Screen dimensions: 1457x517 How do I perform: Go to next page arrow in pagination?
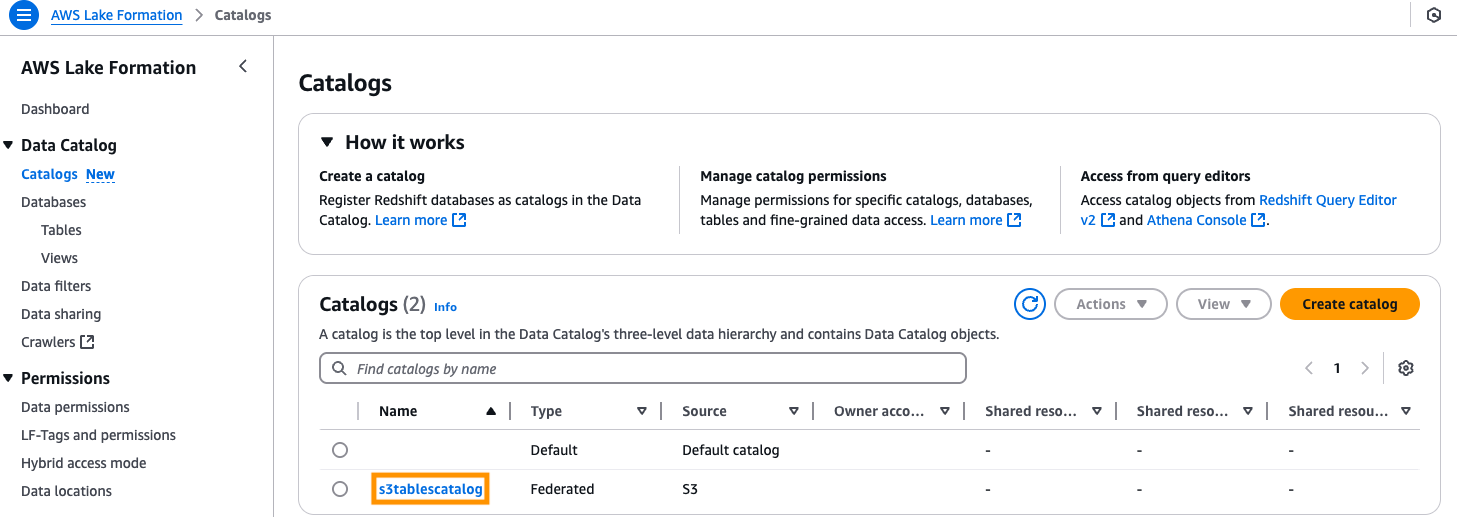1365,368
